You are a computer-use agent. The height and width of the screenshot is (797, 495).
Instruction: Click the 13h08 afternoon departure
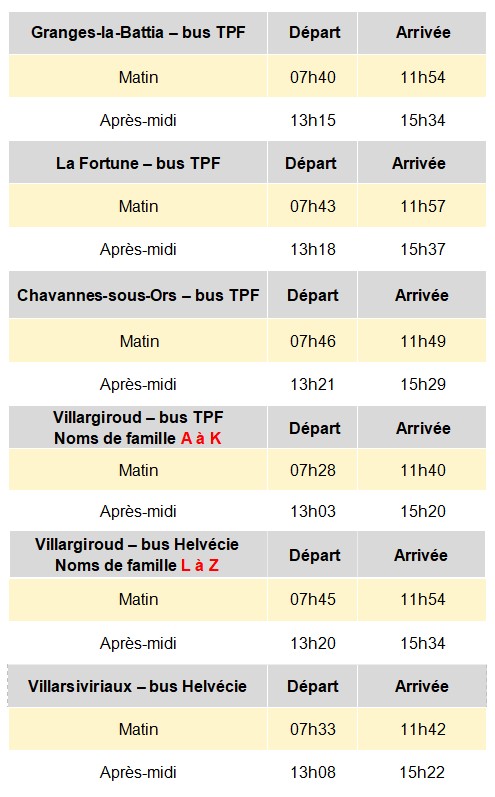[x=313, y=773]
